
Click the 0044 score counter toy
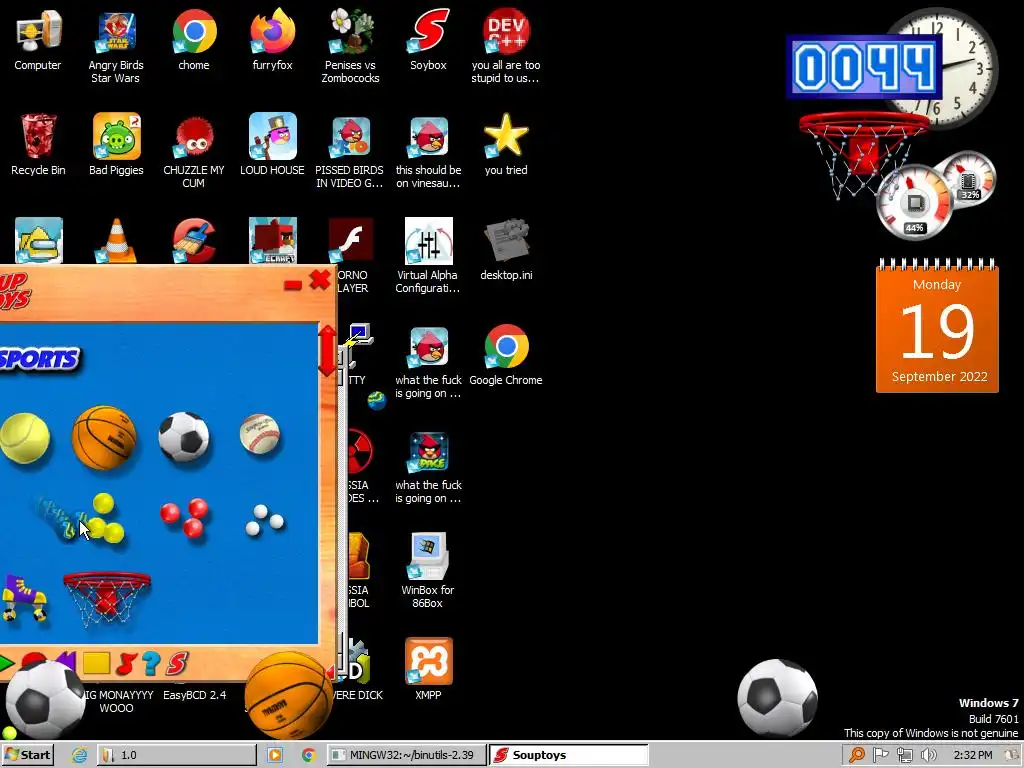click(x=863, y=67)
